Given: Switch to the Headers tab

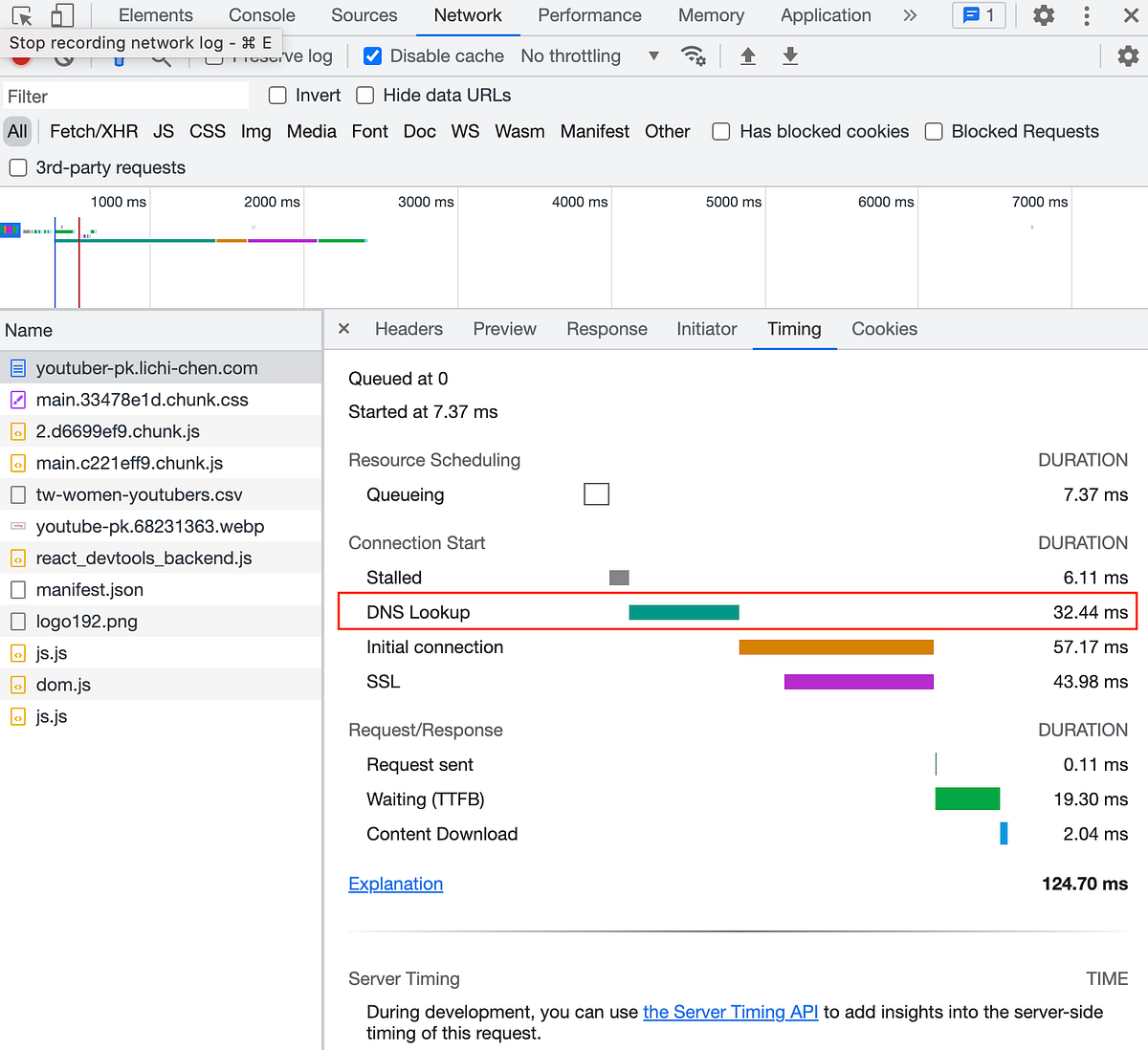Looking at the screenshot, I should (408, 329).
